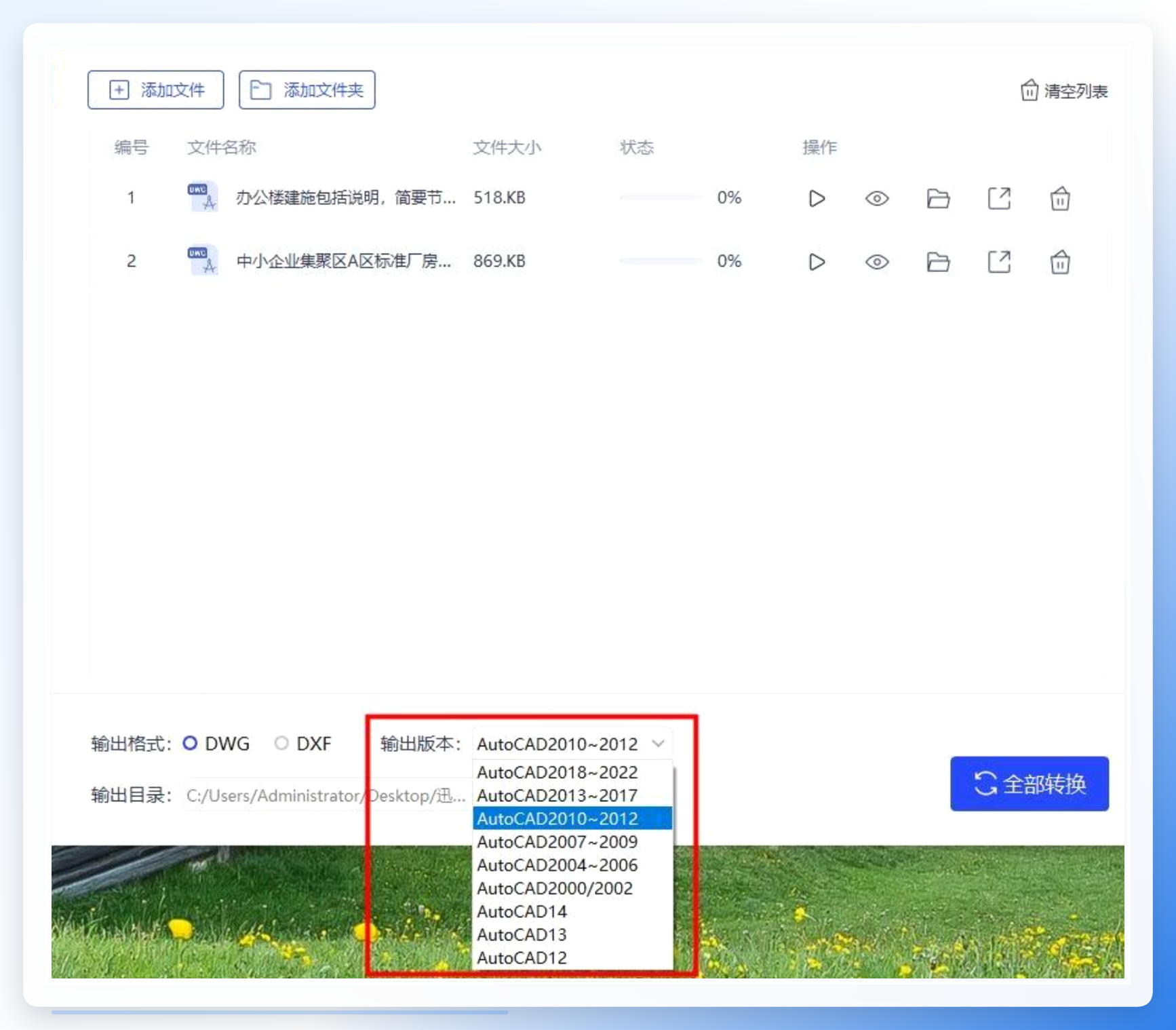Choose AutoCAD14 from version list
Screen dimensions: 1176x1030
572,911
